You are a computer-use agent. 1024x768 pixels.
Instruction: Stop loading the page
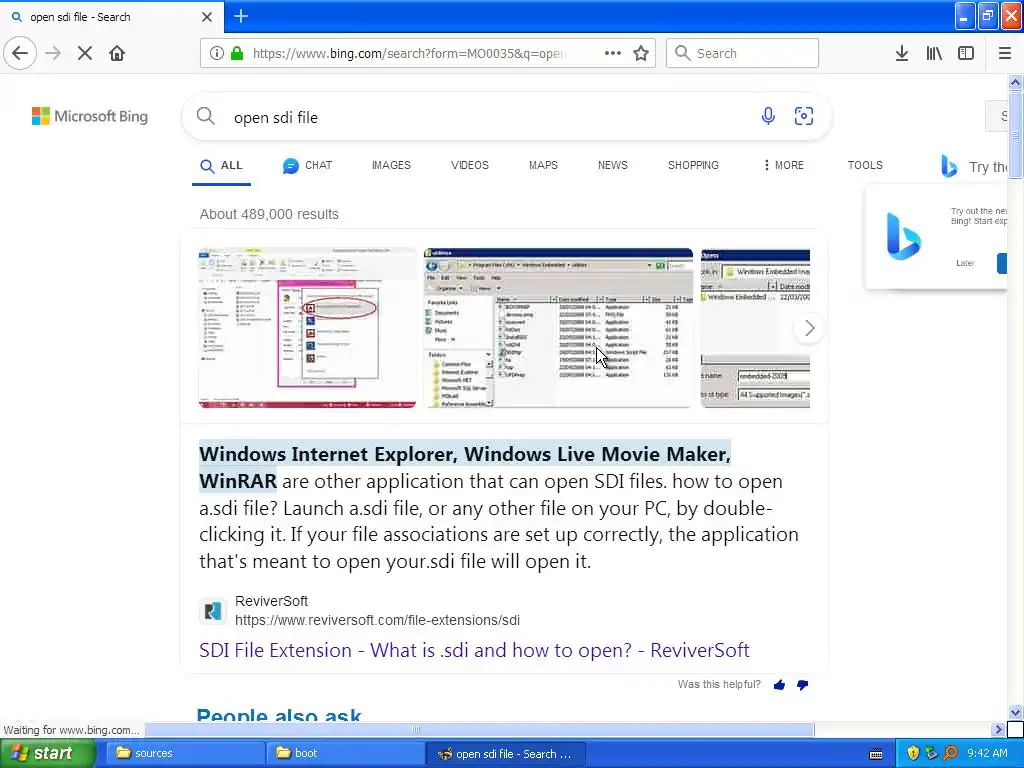coord(85,54)
